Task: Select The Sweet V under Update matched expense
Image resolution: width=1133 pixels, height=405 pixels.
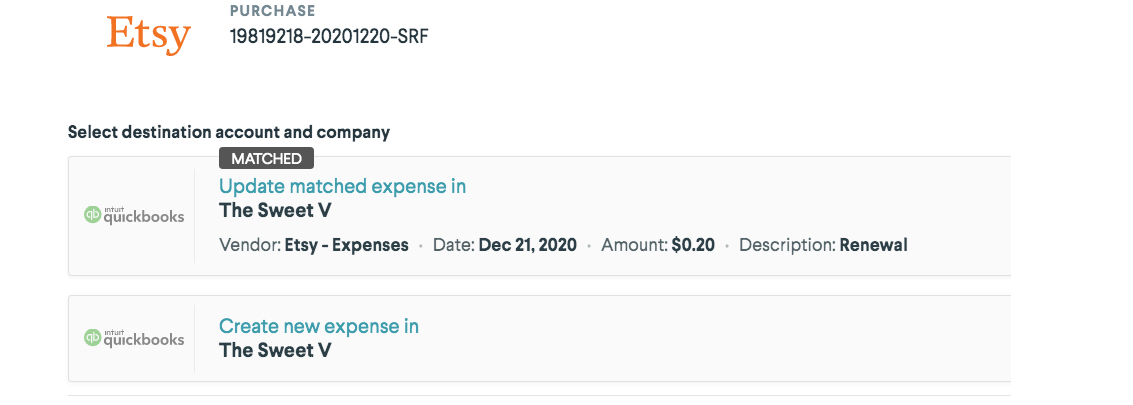Action: pyautogui.click(x=275, y=210)
